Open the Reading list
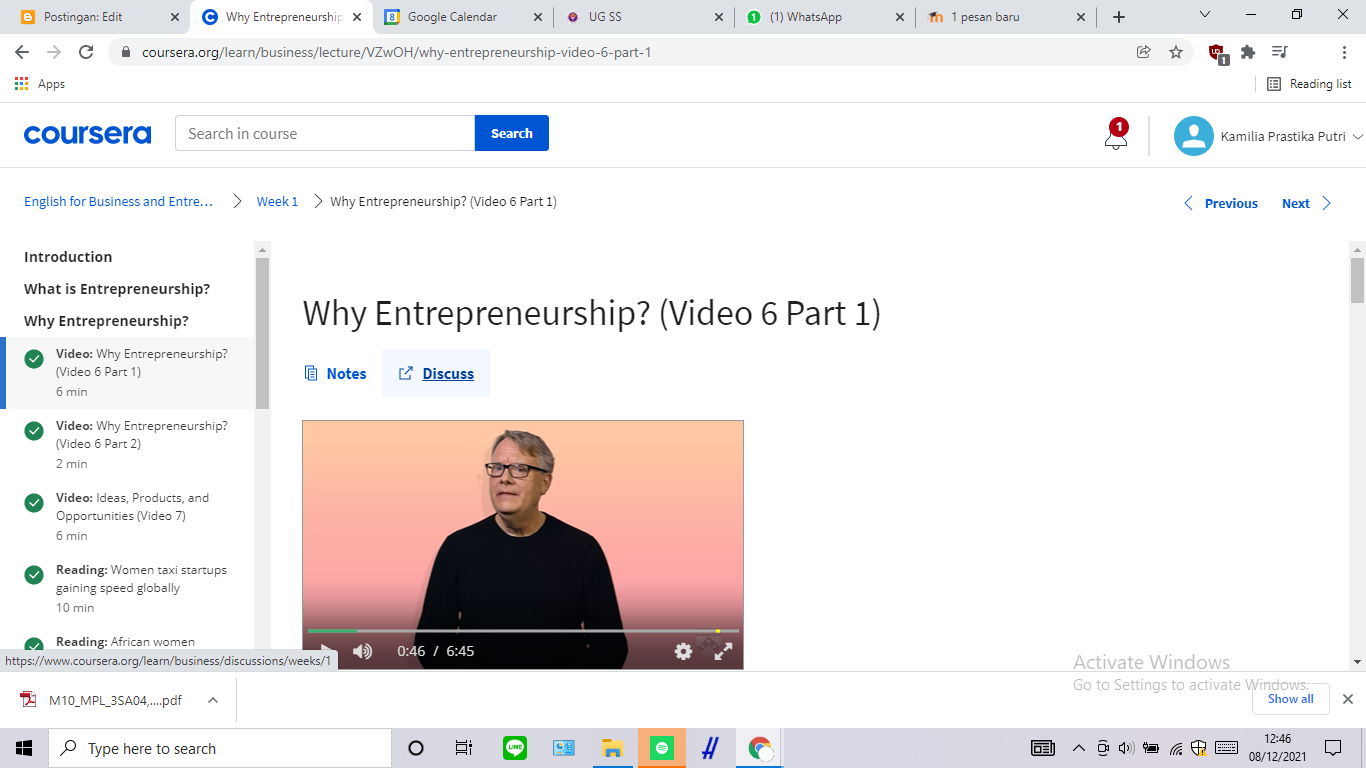1366x768 pixels. [1309, 84]
